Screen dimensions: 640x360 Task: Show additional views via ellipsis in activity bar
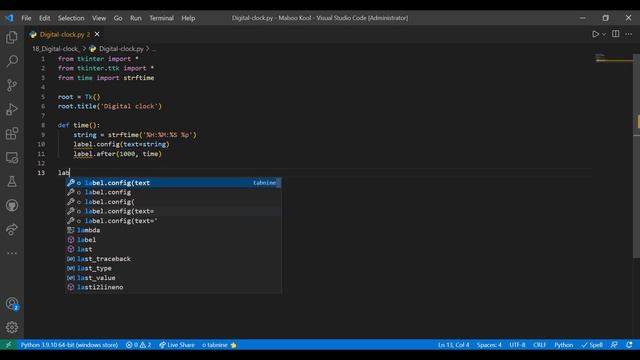click(12, 253)
